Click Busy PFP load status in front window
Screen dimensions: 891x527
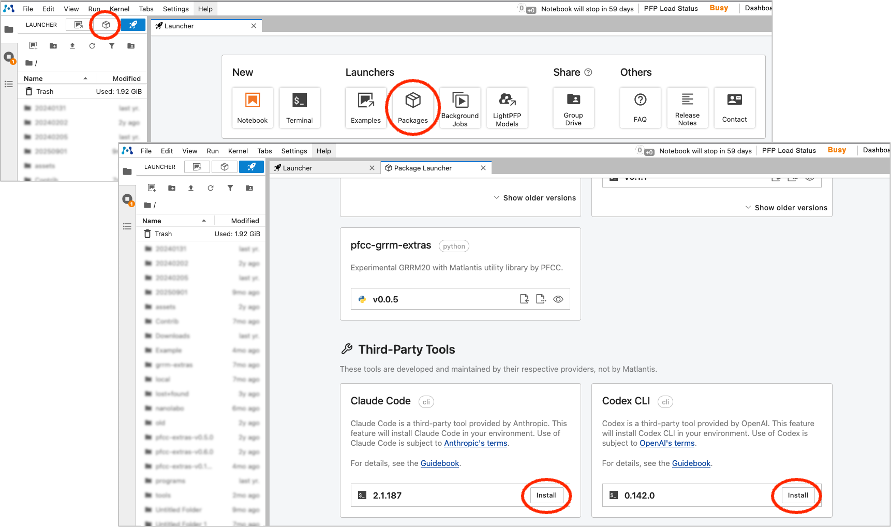tap(836, 150)
